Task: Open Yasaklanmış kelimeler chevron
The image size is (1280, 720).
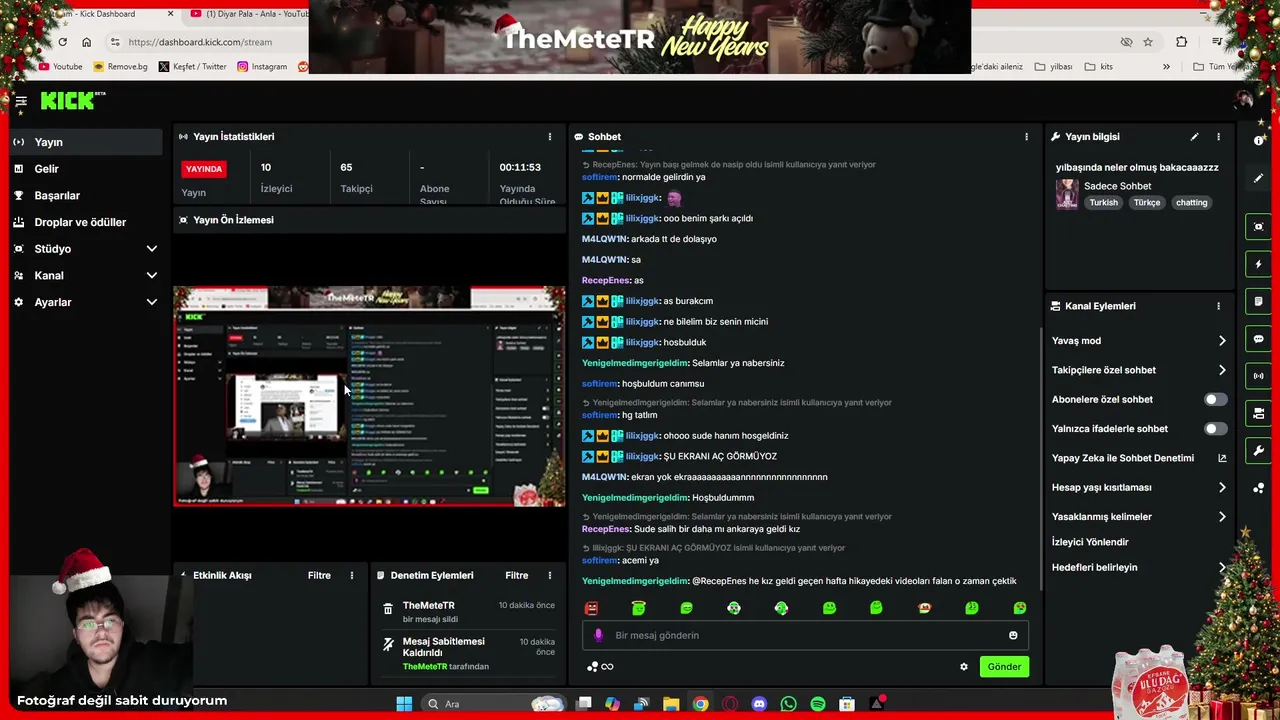Action: click(1222, 517)
